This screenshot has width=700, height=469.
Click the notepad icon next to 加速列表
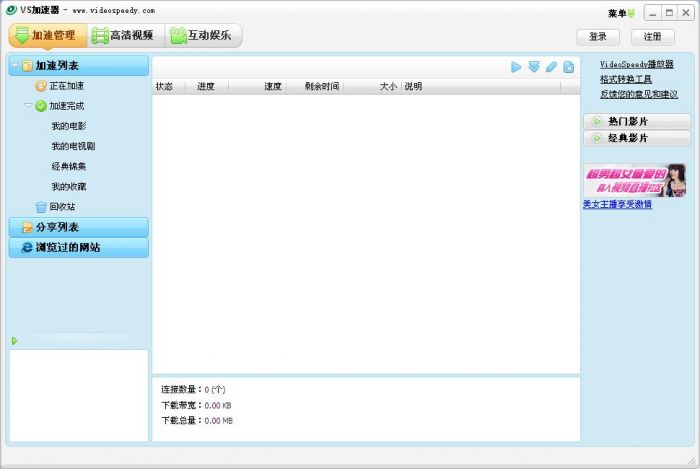tap(27, 66)
